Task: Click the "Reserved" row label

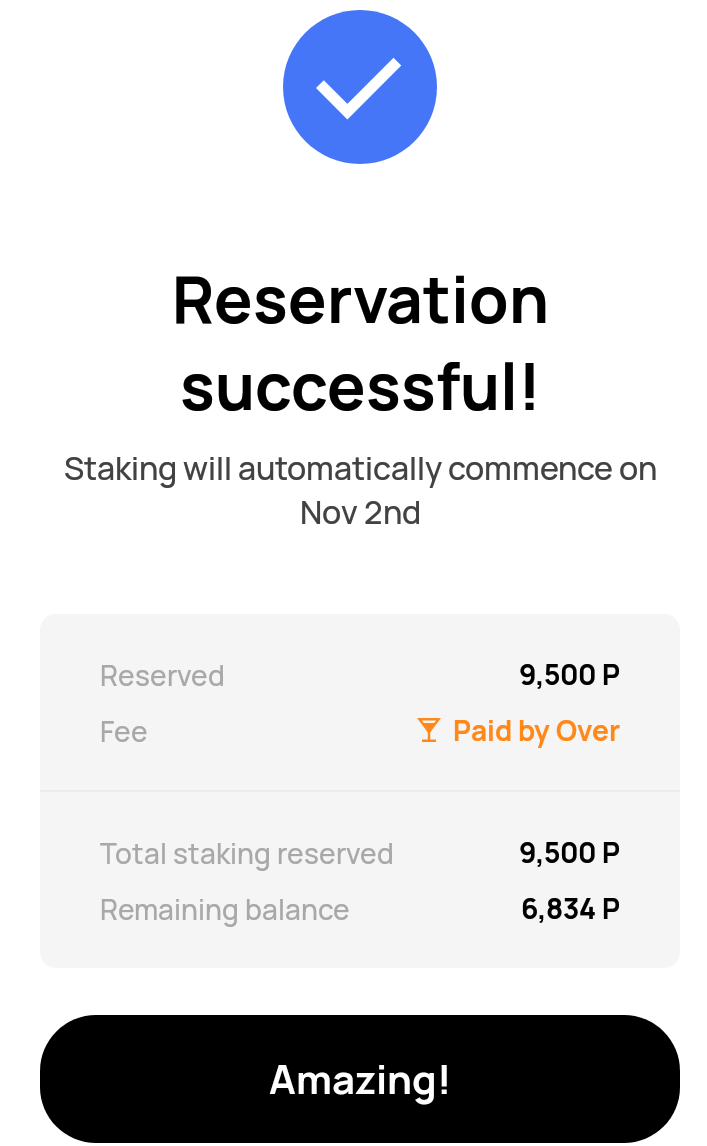Action: [x=162, y=676]
